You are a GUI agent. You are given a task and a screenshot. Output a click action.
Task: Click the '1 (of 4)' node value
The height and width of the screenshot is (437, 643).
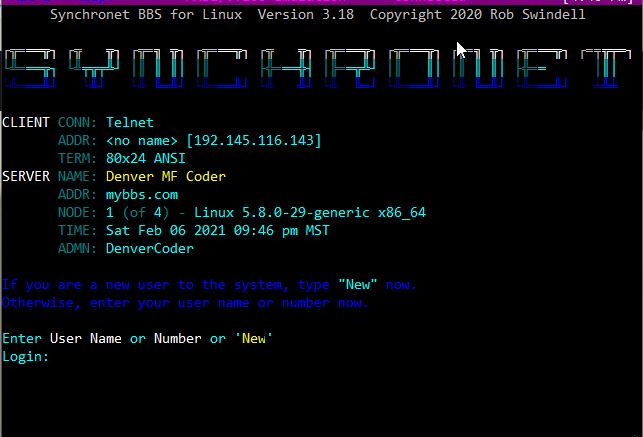click(137, 212)
